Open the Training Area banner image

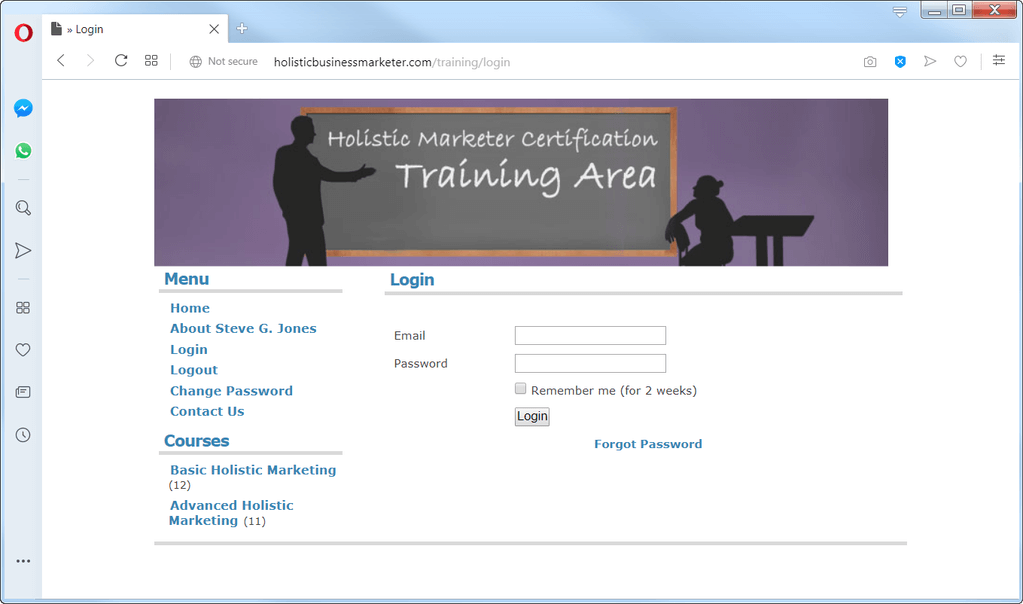click(x=521, y=183)
